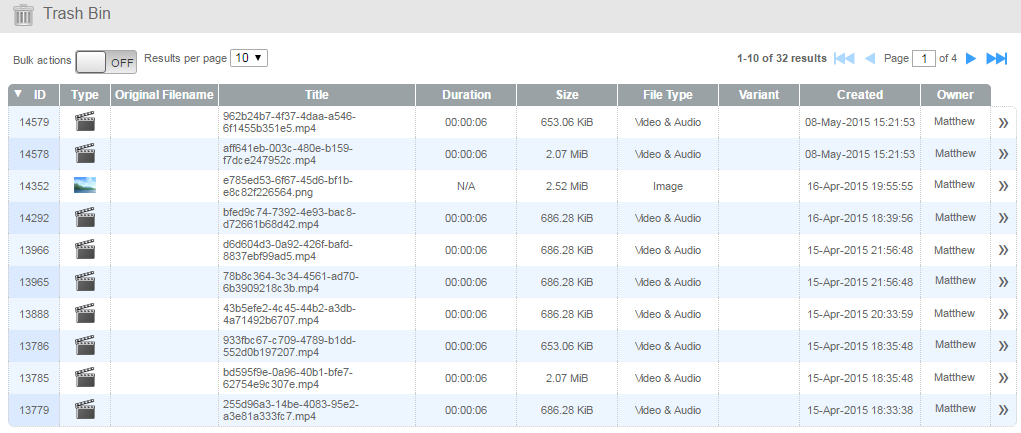Viewport: 1021px width, 433px height.
Task: Click owner Matthew for item 13888
Action: (954, 313)
